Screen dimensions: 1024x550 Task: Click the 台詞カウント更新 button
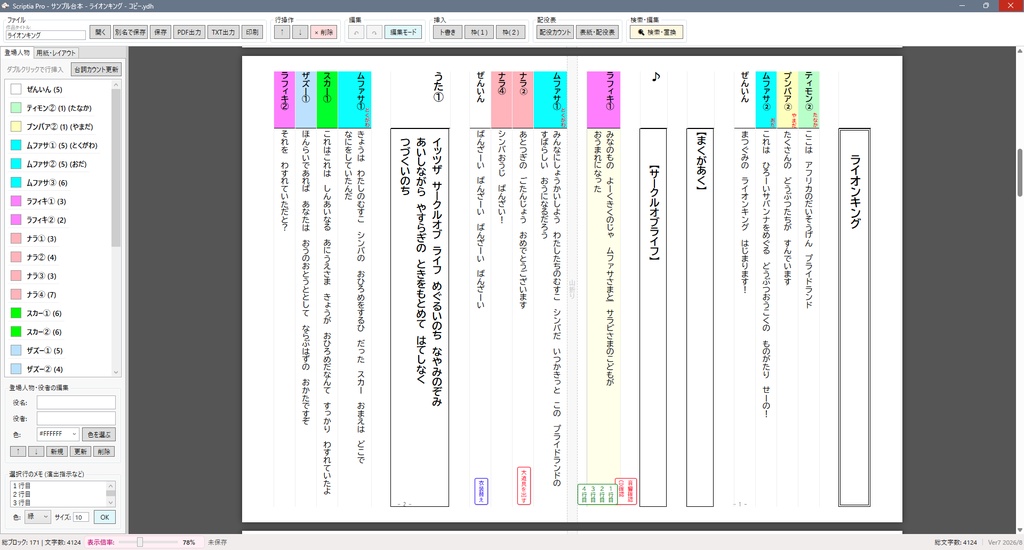point(96,69)
